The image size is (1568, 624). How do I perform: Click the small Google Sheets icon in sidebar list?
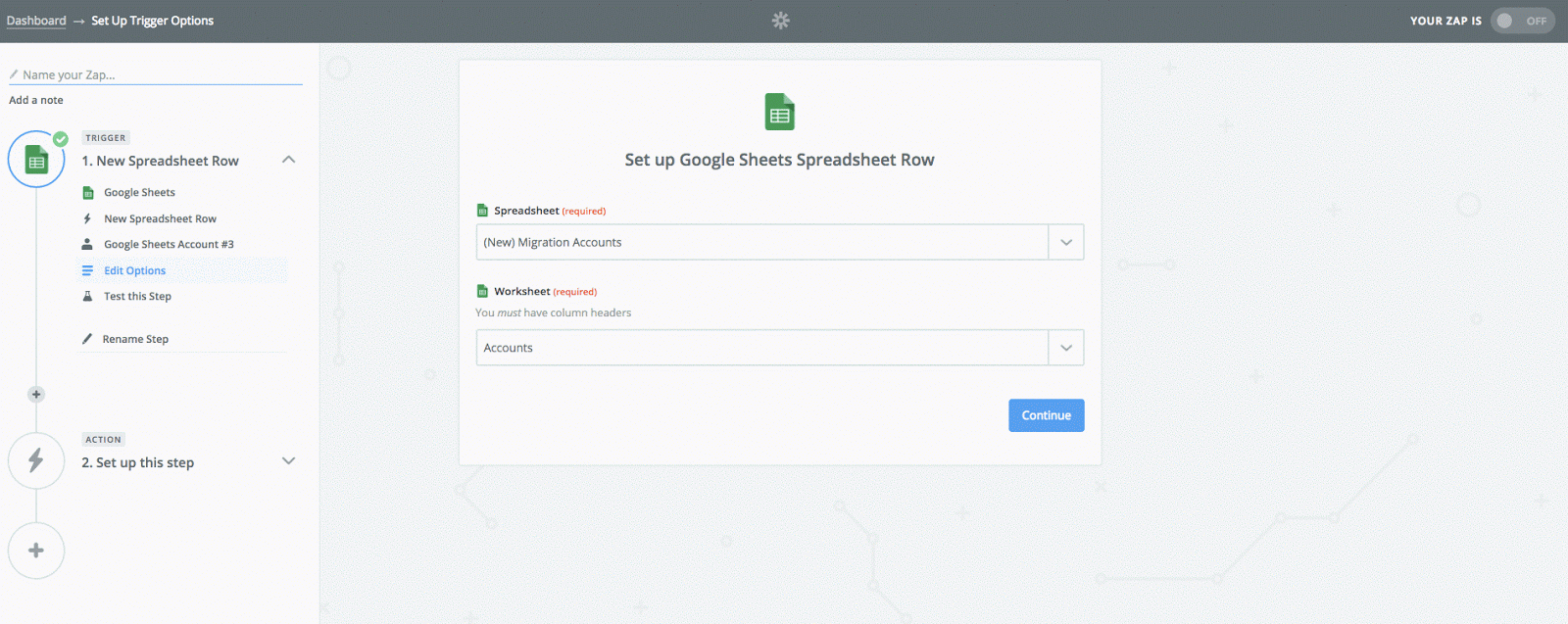click(x=88, y=193)
